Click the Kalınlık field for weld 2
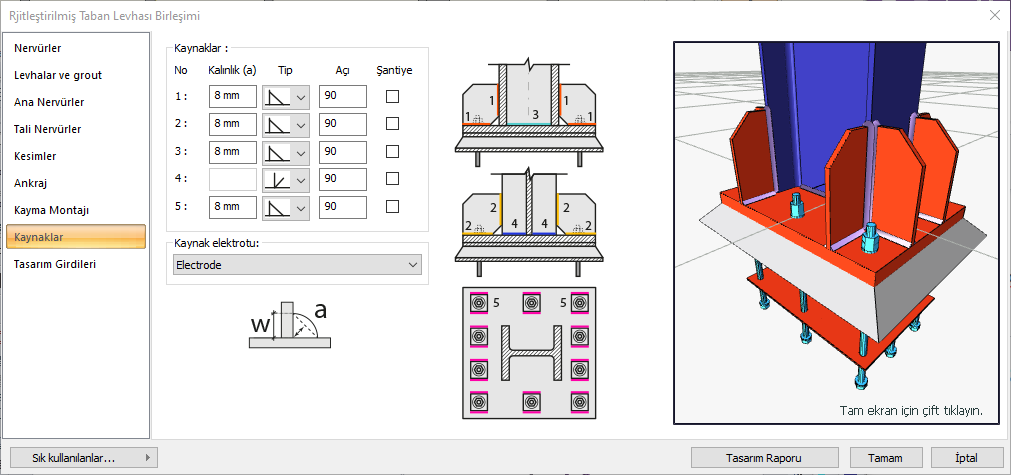The image size is (1011, 475). pyautogui.click(x=233, y=124)
